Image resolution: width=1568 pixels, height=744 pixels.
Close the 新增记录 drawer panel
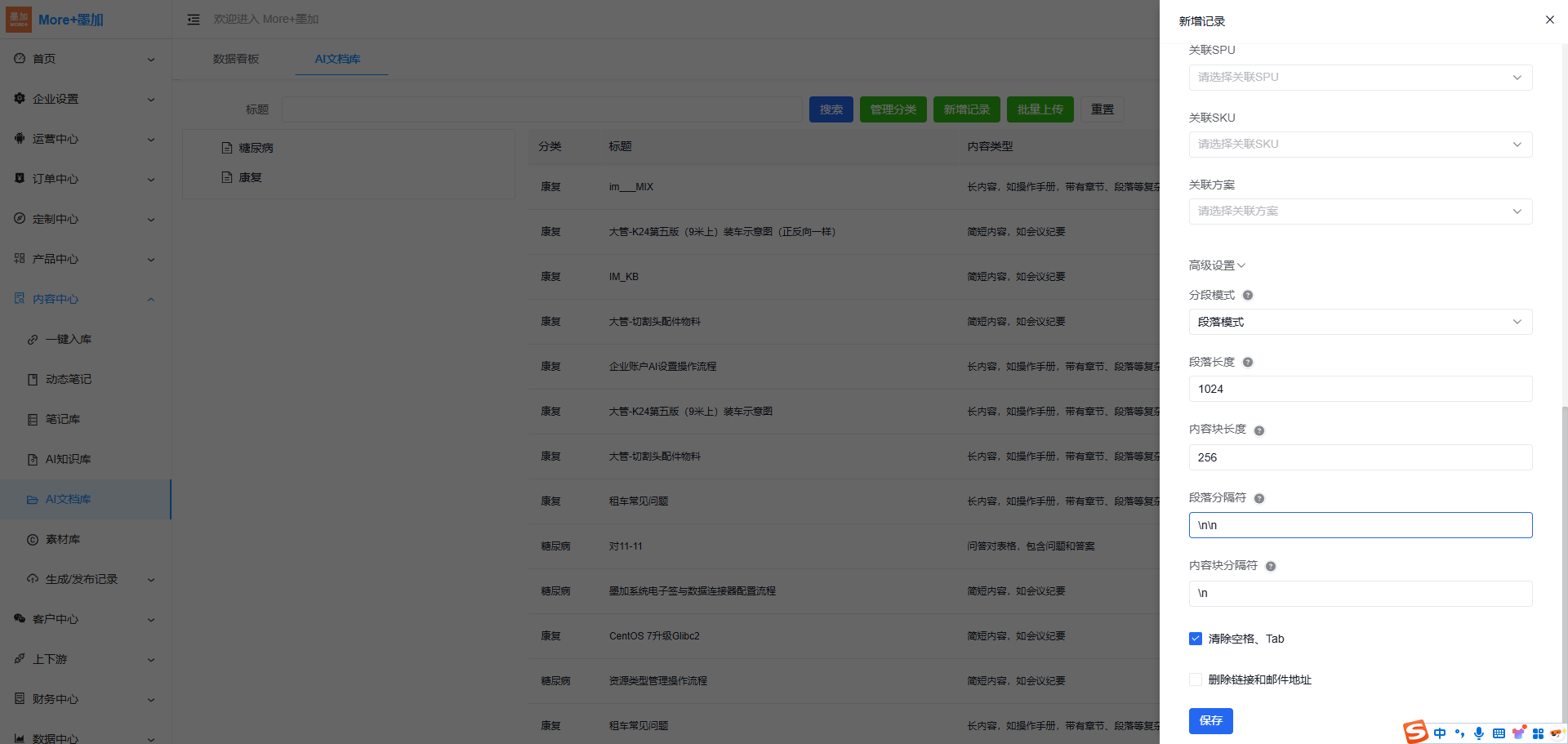point(1549,20)
